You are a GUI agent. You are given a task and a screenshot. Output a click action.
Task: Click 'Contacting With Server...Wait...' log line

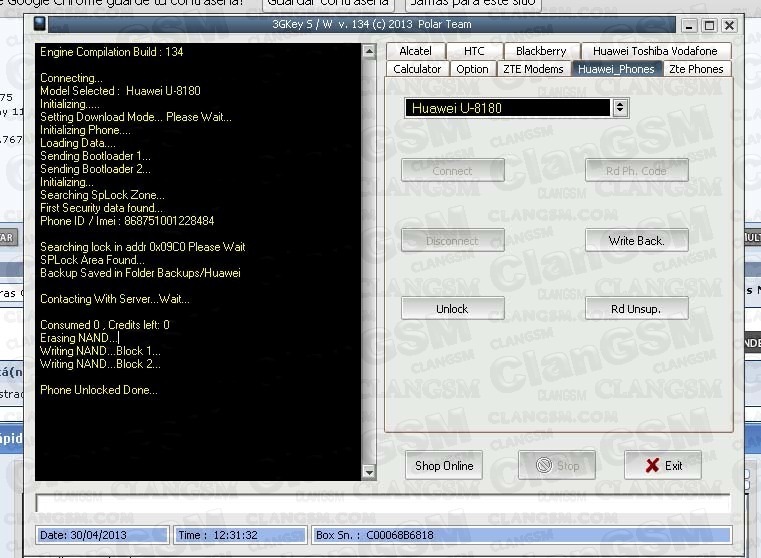[x=115, y=299]
